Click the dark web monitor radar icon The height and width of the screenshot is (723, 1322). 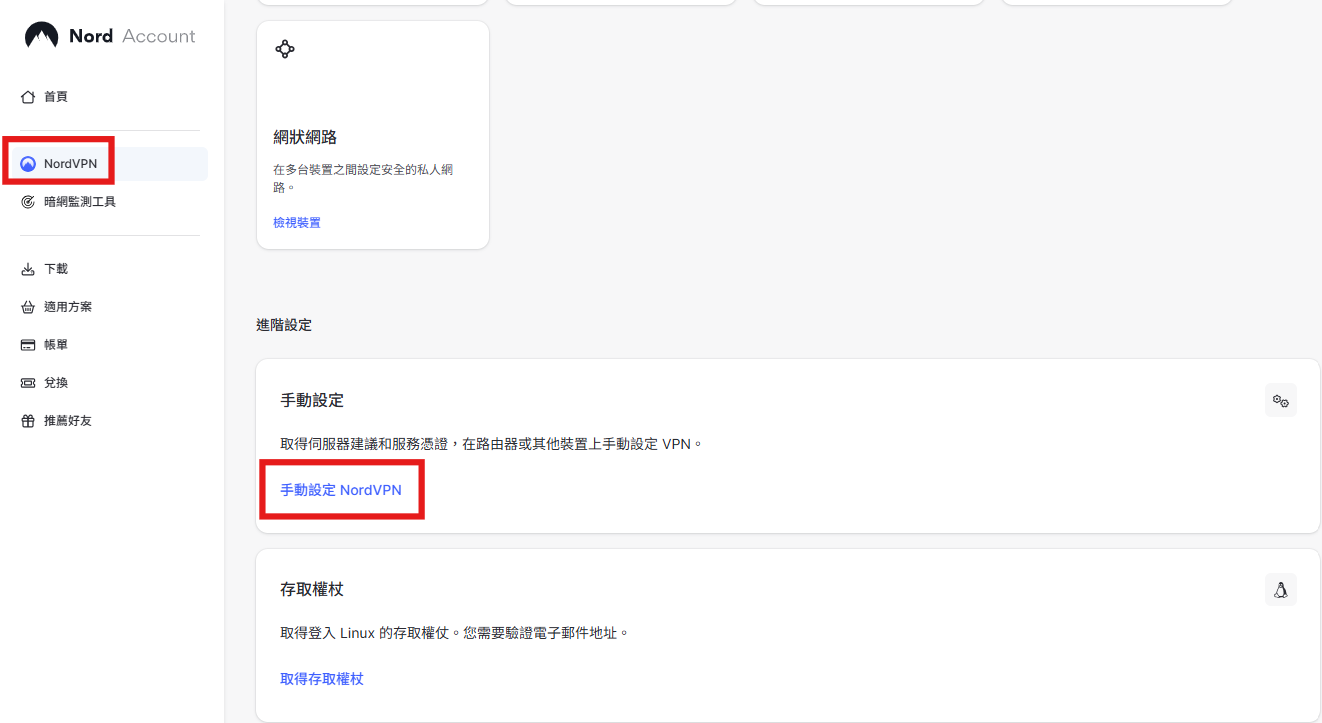coord(28,202)
